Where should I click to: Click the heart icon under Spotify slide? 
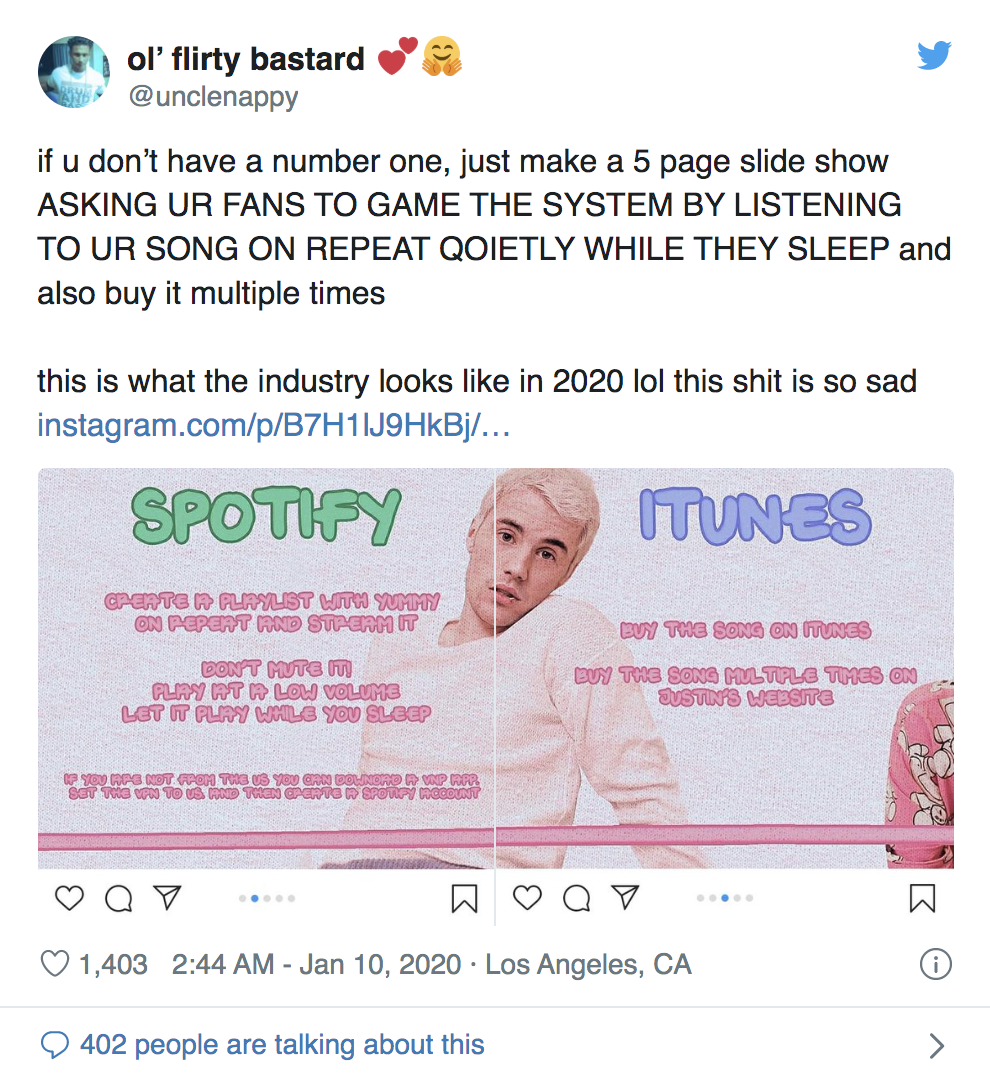[x=68, y=899]
